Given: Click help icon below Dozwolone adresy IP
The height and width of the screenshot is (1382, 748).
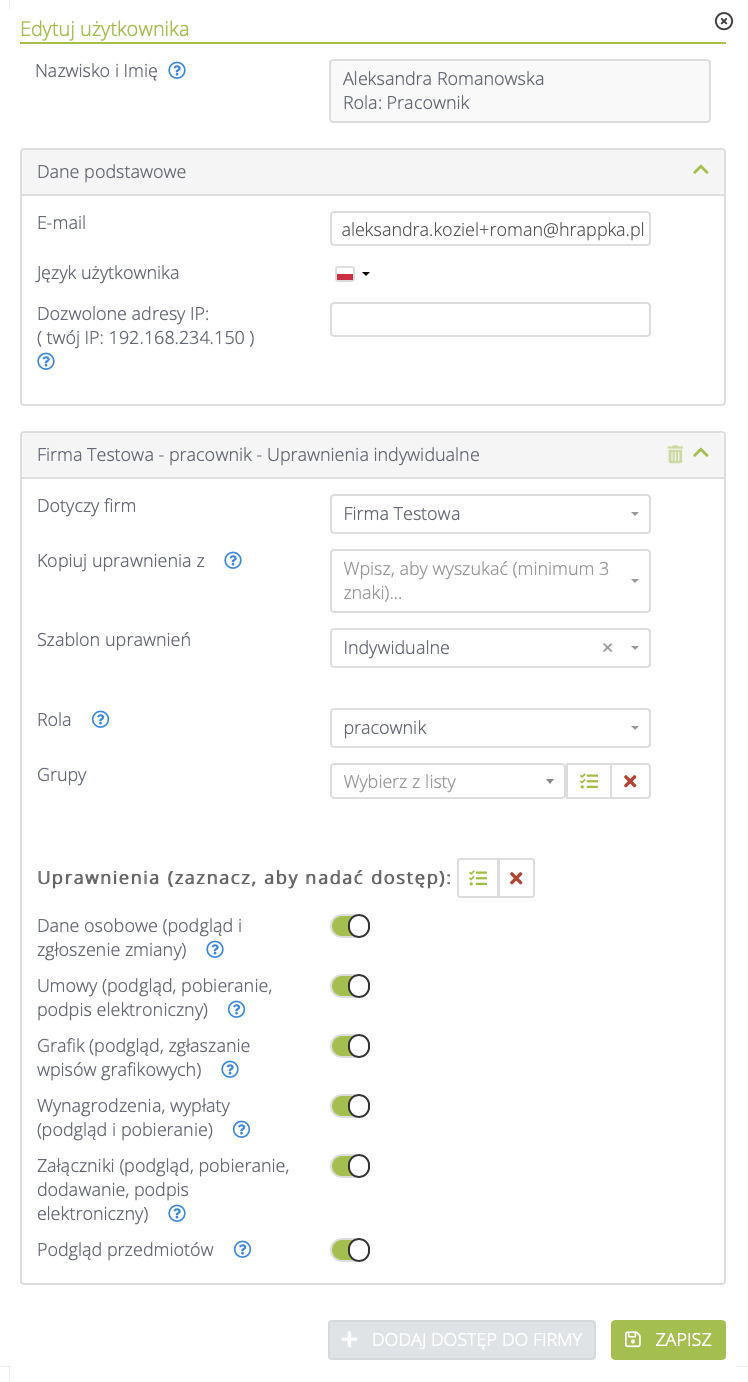Looking at the screenshot, I should click(x=46, y=362).
